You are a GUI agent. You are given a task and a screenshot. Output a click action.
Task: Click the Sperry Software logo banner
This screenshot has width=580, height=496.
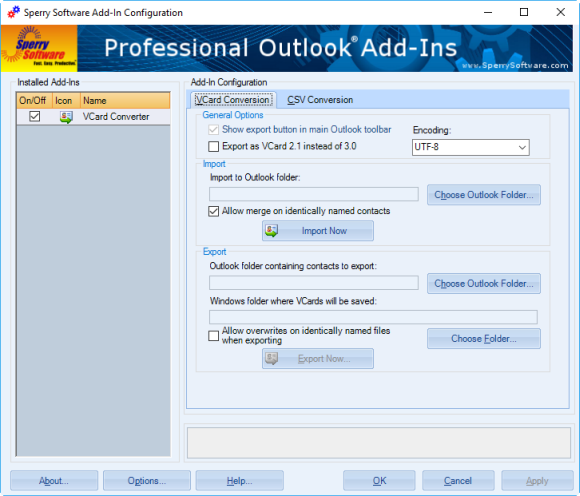coord(39,48)
